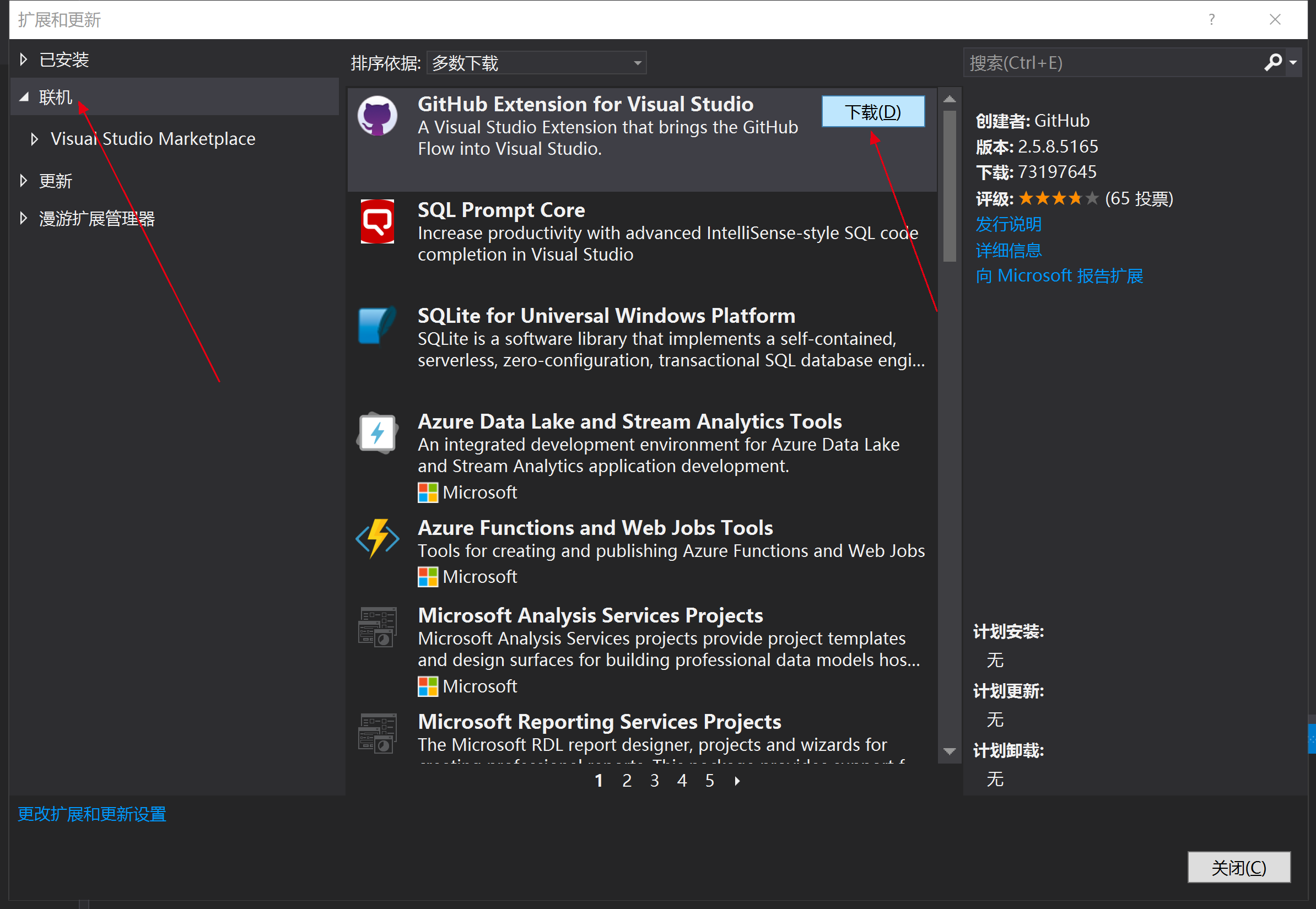Image resolution: width=1316 pixels, height=909 pixels.
Task: Click 向 Microsoft 报告扩展 link
Action: (x=1059, y=275)
